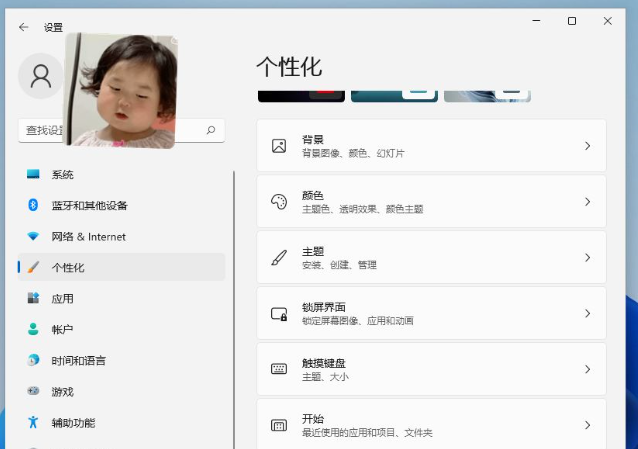638x449 pixels.
Task: Click the Bluetooth icon for 蓝牙和其他设备
Action: [x=33, y=205]
